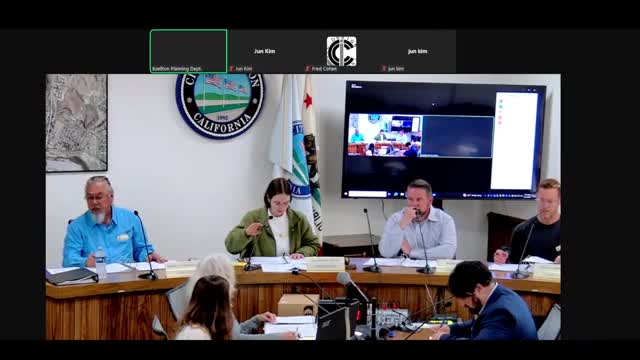Click the large Jun Kim name in tile

tap(264, 51)
